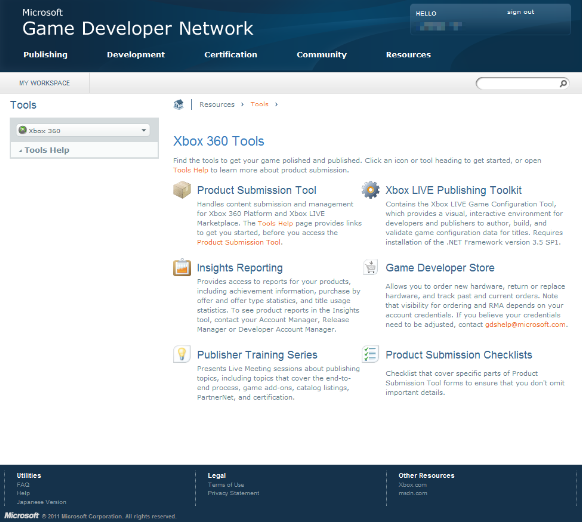The height and width of the screenshot is (522, 582).
Task: Click the Product Submission Tool box icon
Action: click(182, 190)
